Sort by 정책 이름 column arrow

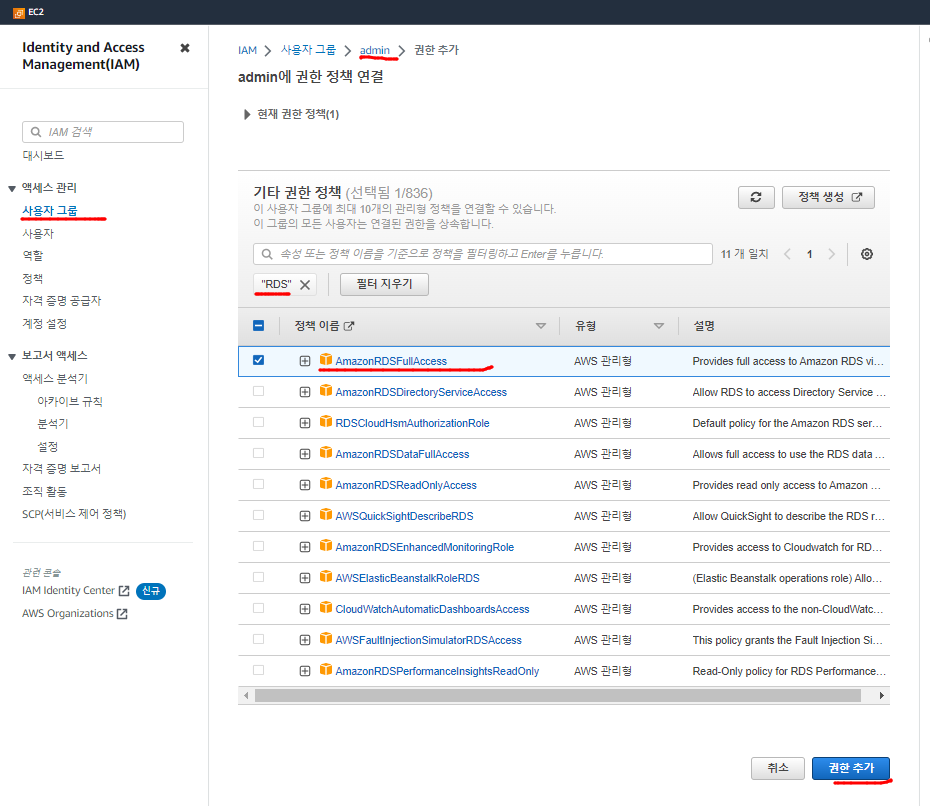coord(540,326)
